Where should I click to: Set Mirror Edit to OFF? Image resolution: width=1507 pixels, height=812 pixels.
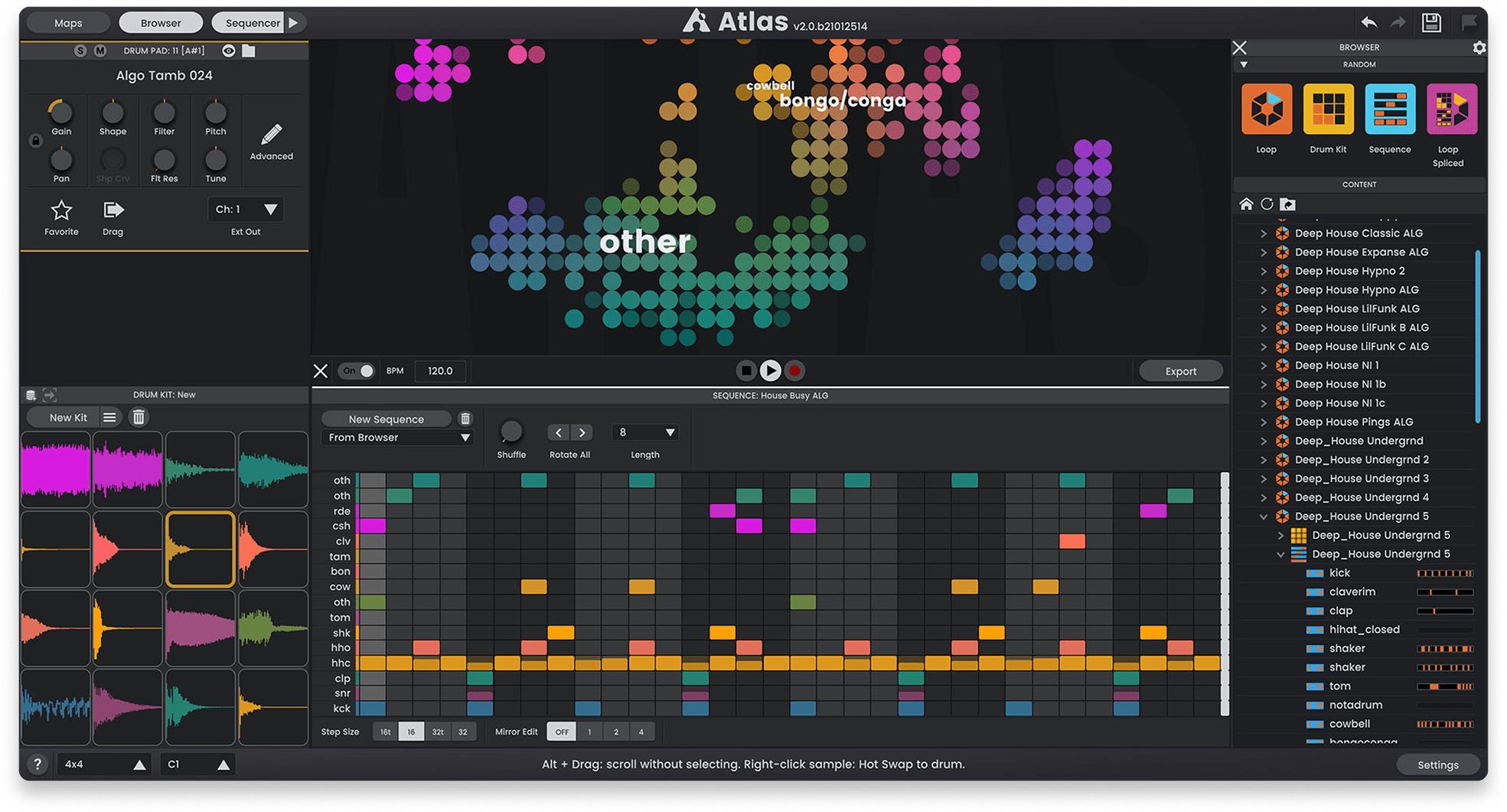pos(561,732)
